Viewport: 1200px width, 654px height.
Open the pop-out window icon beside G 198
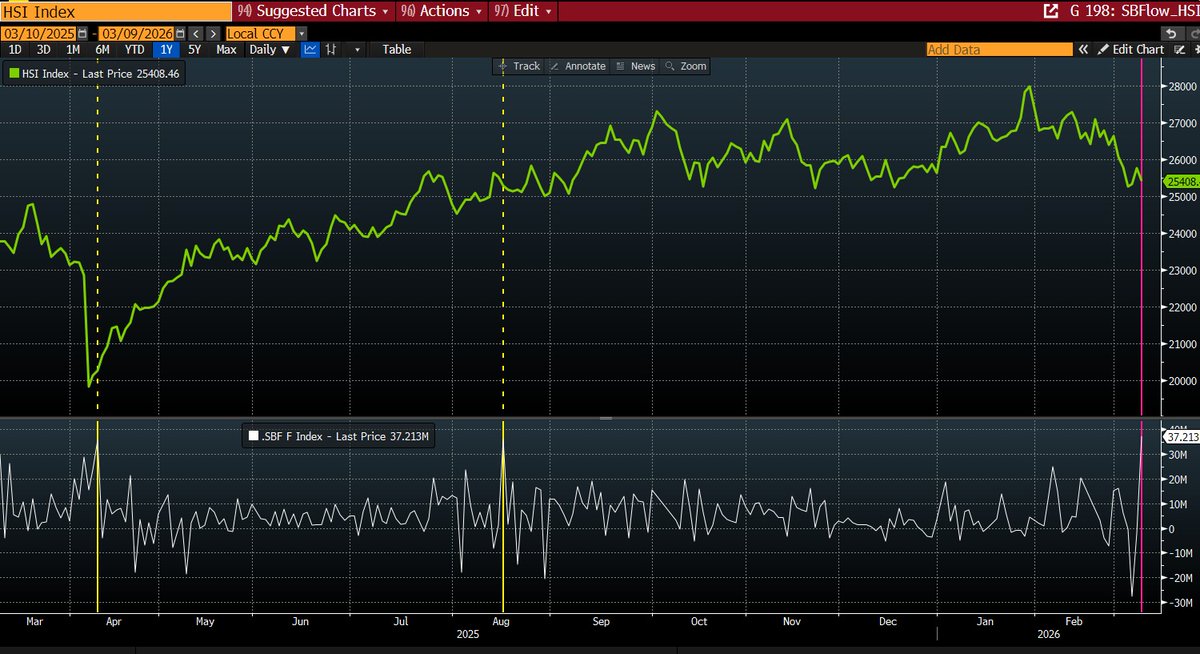tap(1051, 11)
